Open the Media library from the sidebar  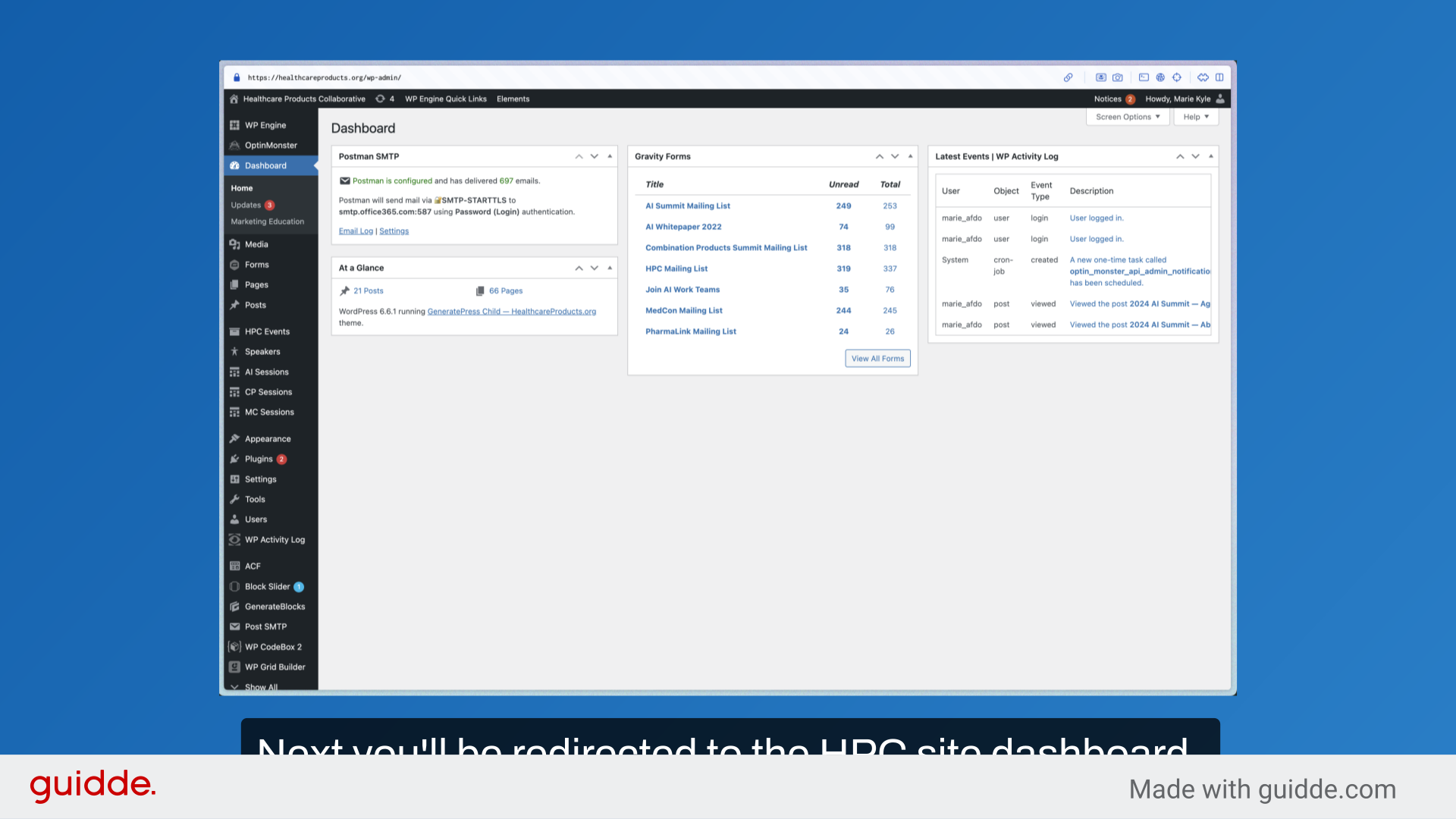[235, 244]
